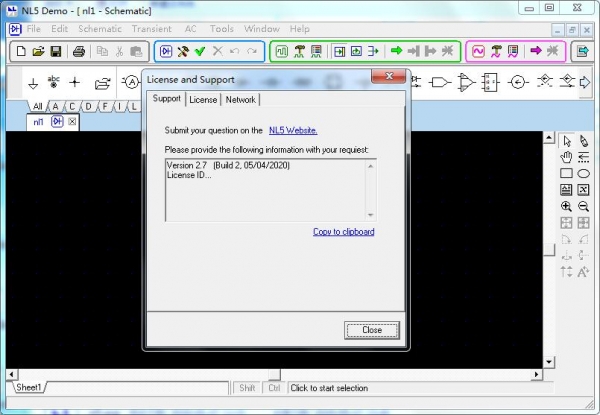Screen dimensions: 600x415
Task: Open Schematic tools hammer icon
Action: pos(183,51)
